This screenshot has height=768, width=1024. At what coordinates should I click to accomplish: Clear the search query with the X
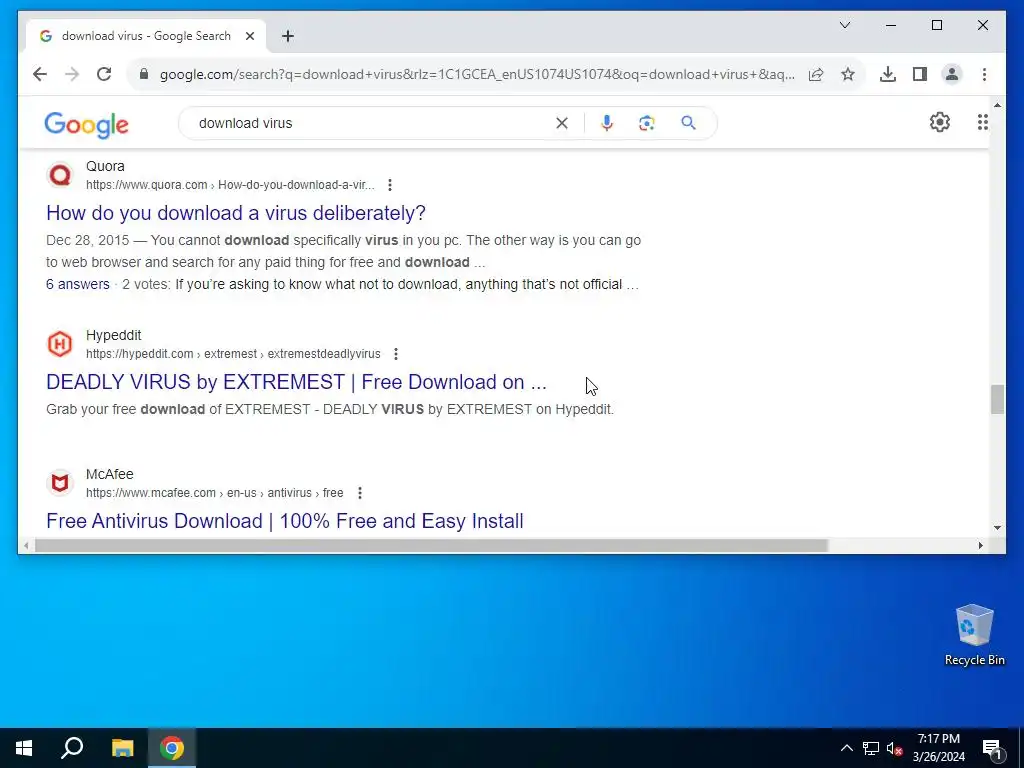tap(562, 123)
